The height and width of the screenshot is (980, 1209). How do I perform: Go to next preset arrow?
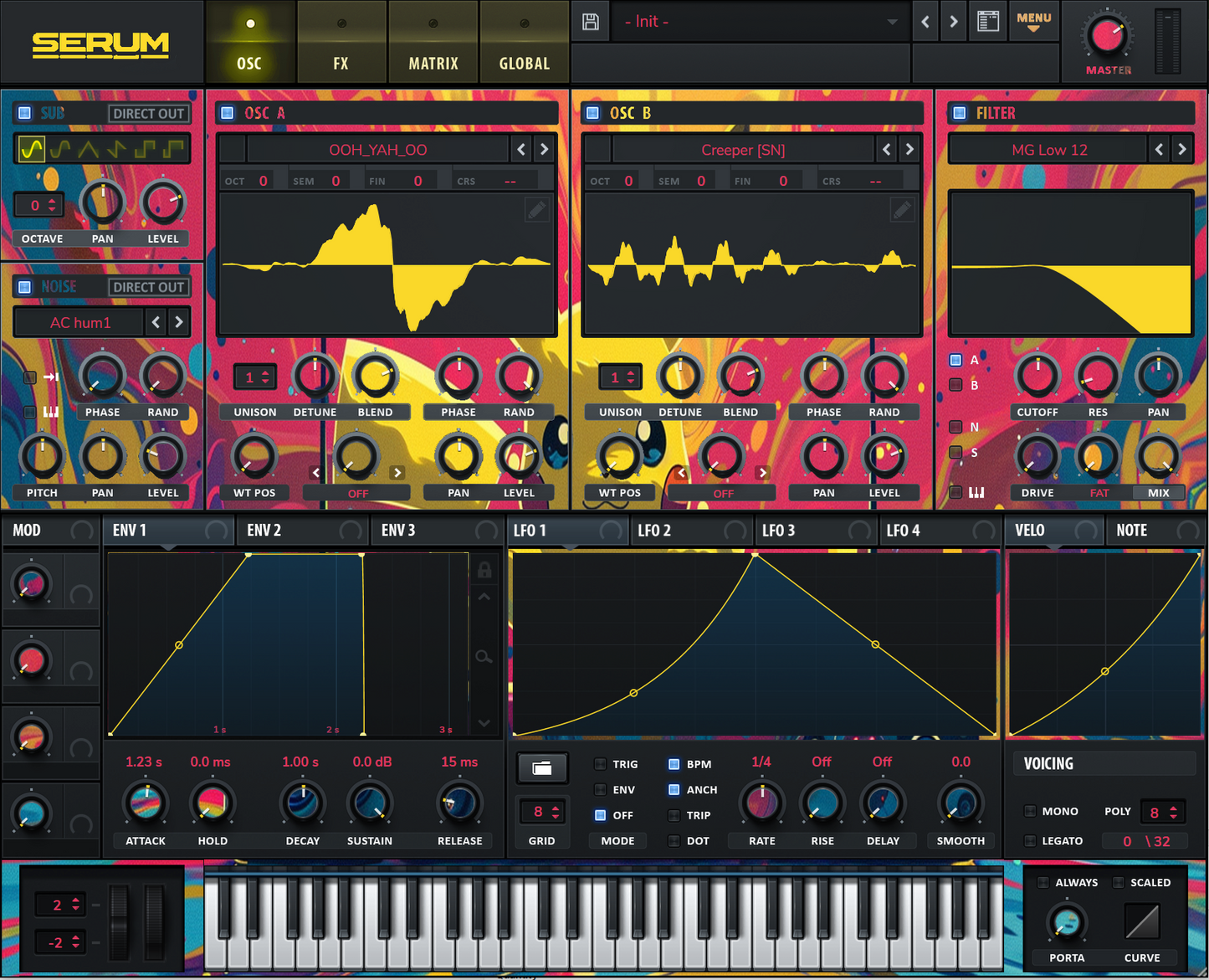953,22
